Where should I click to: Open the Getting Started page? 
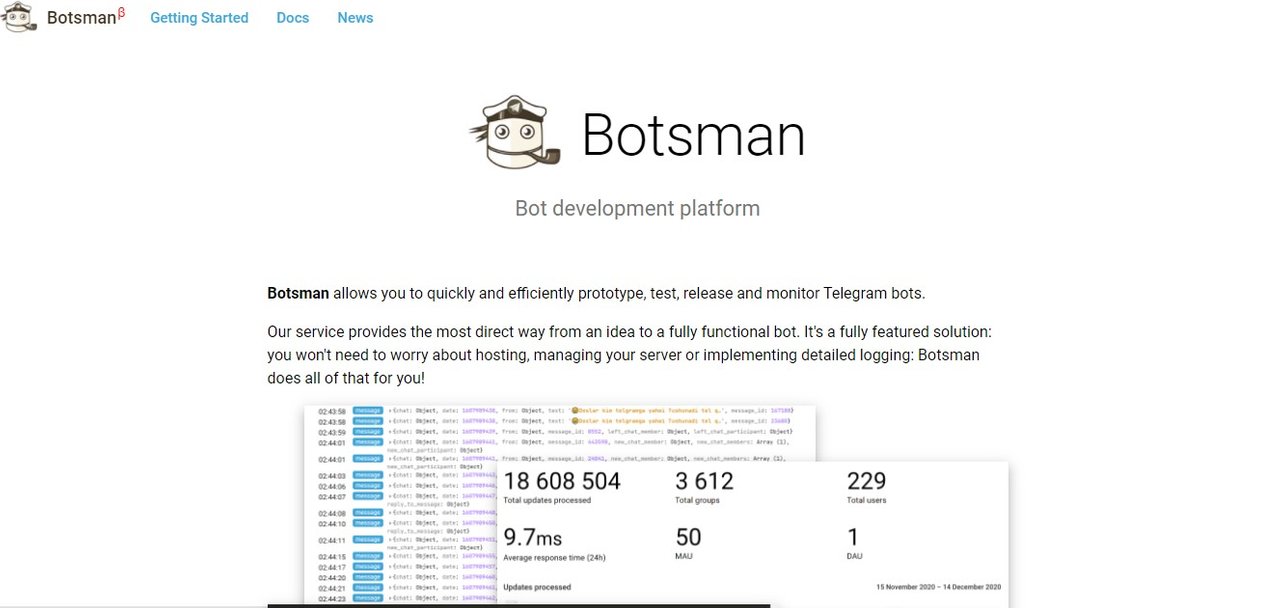pyautogui.click(x=199, y=18)
